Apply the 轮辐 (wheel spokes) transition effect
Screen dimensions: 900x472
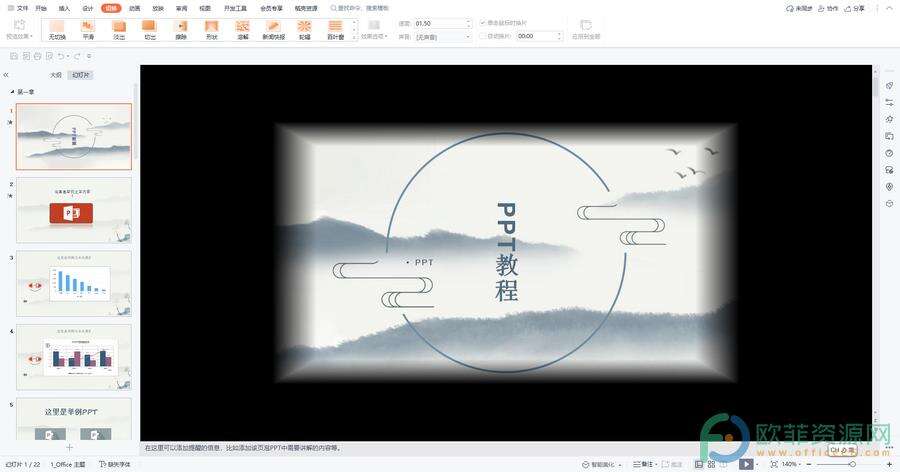(304, 29)
